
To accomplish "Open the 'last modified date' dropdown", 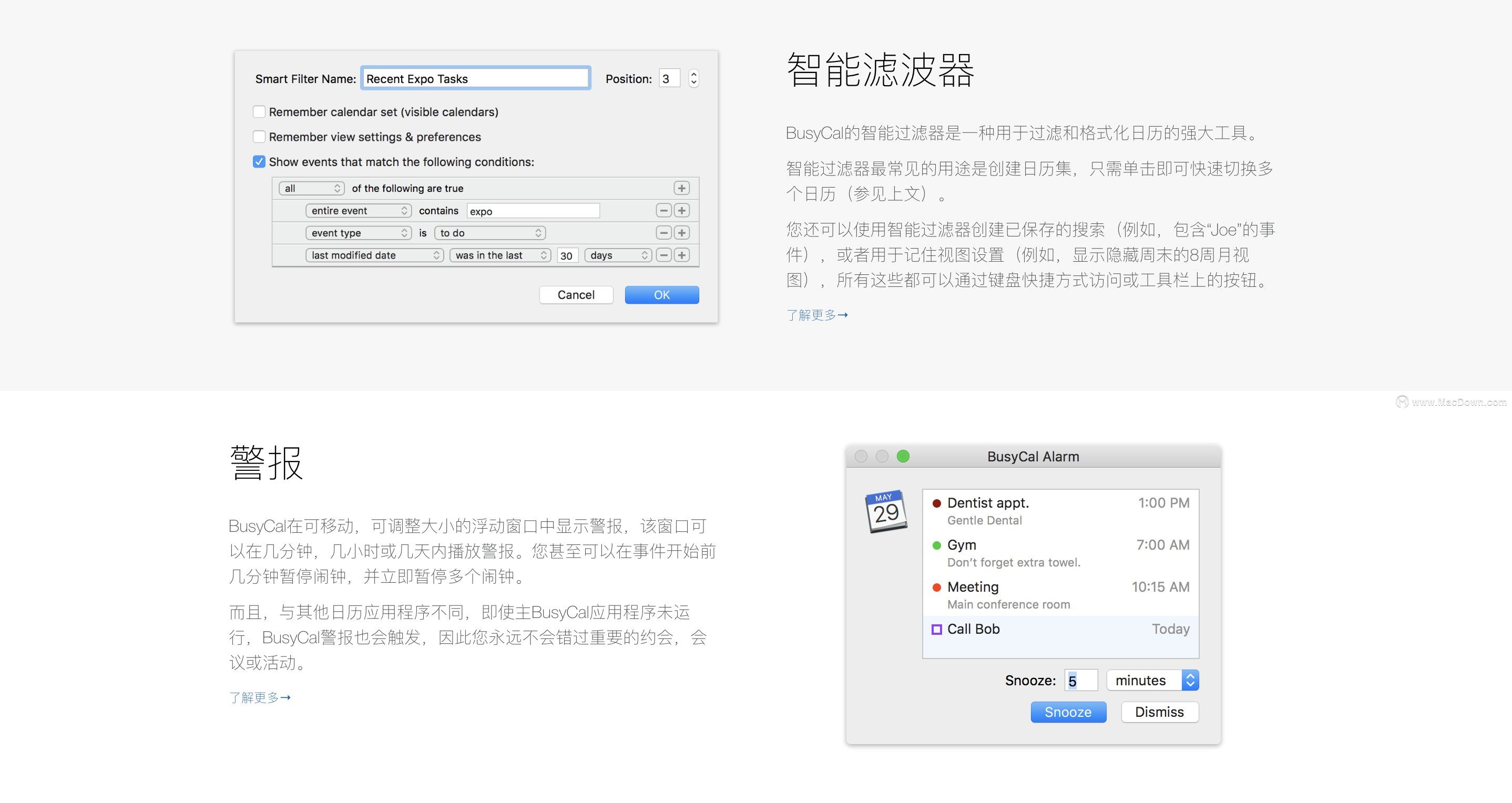I will (x=374, y=255).
